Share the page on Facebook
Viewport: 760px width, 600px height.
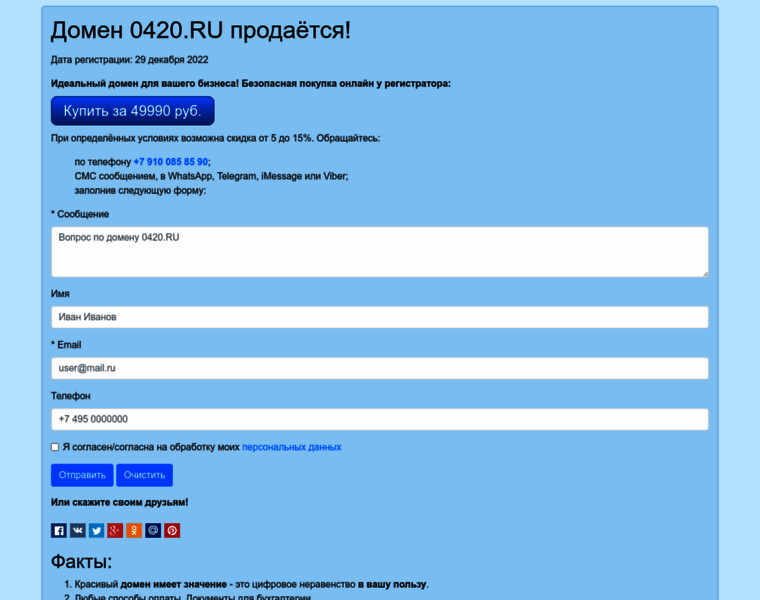(59, 530)
